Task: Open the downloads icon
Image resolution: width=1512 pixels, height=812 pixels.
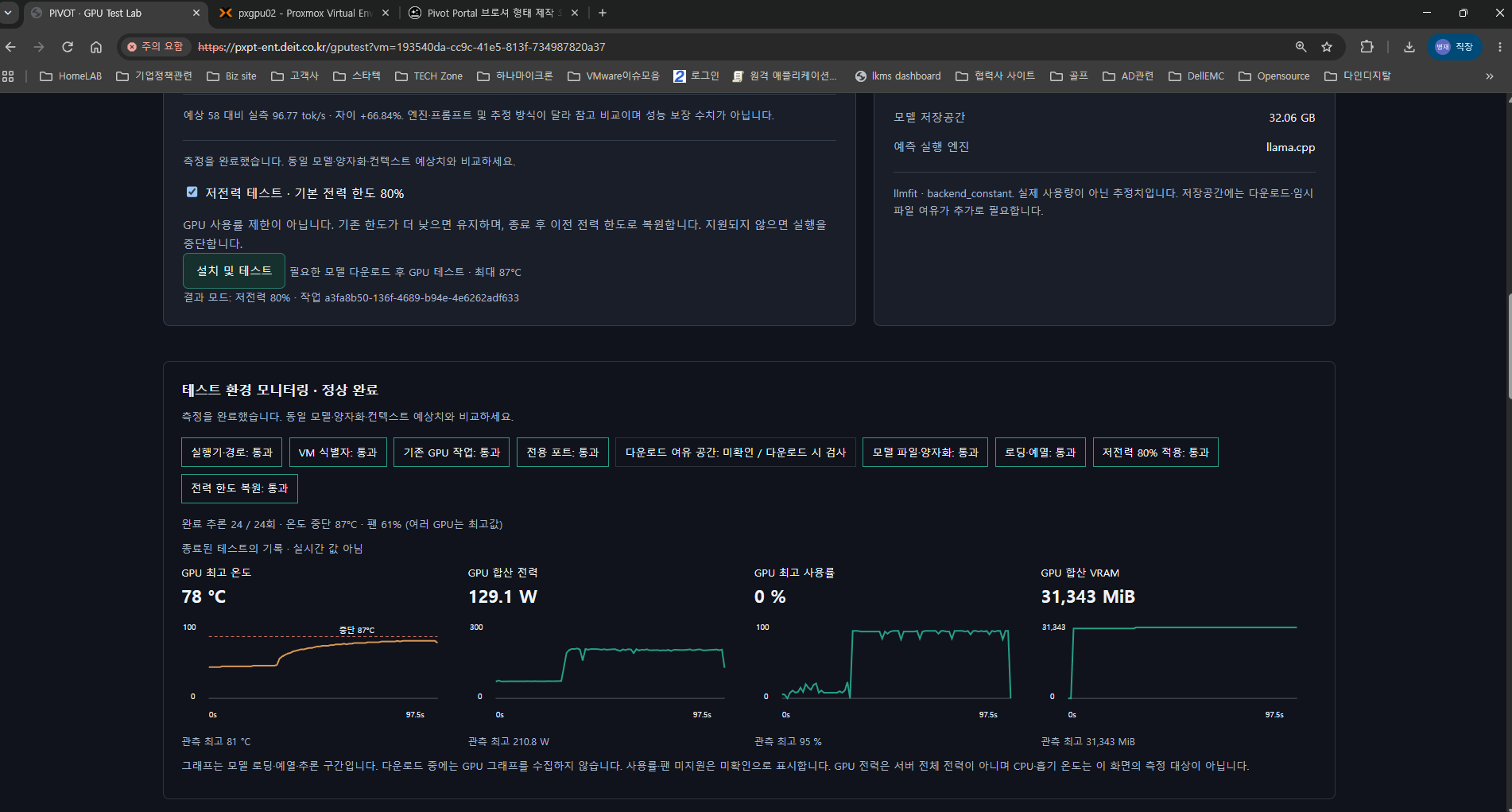Action: (x=1409, y=47)
